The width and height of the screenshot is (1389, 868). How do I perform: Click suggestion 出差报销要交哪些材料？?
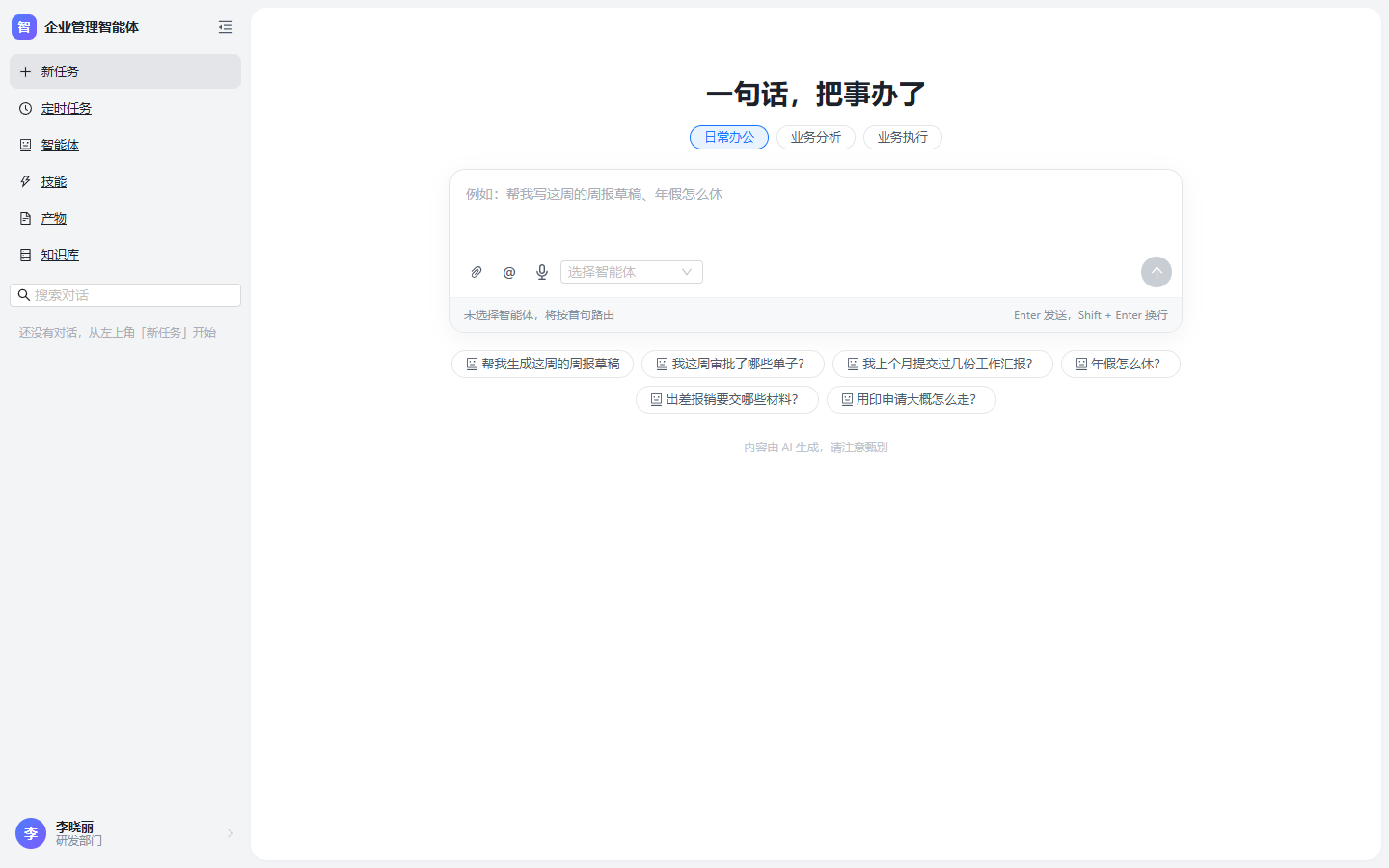(x=727, y=399)
